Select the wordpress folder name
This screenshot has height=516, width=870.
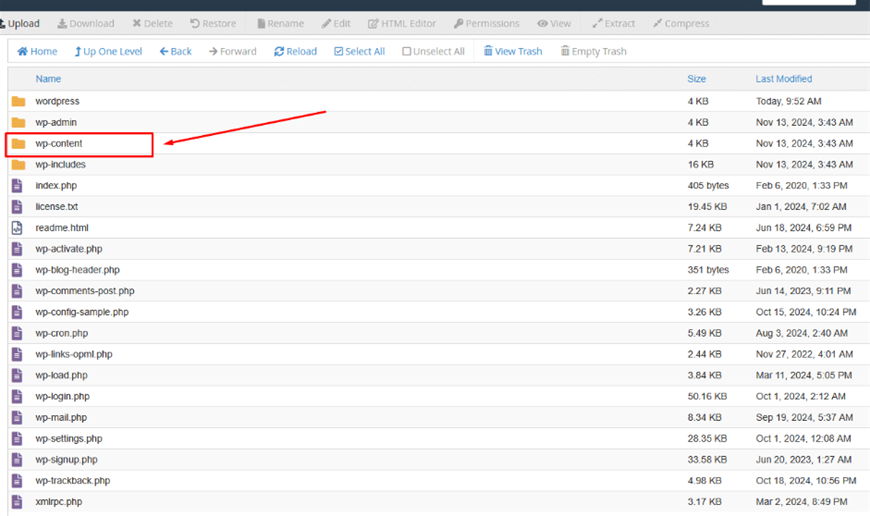tap(57, 101)
